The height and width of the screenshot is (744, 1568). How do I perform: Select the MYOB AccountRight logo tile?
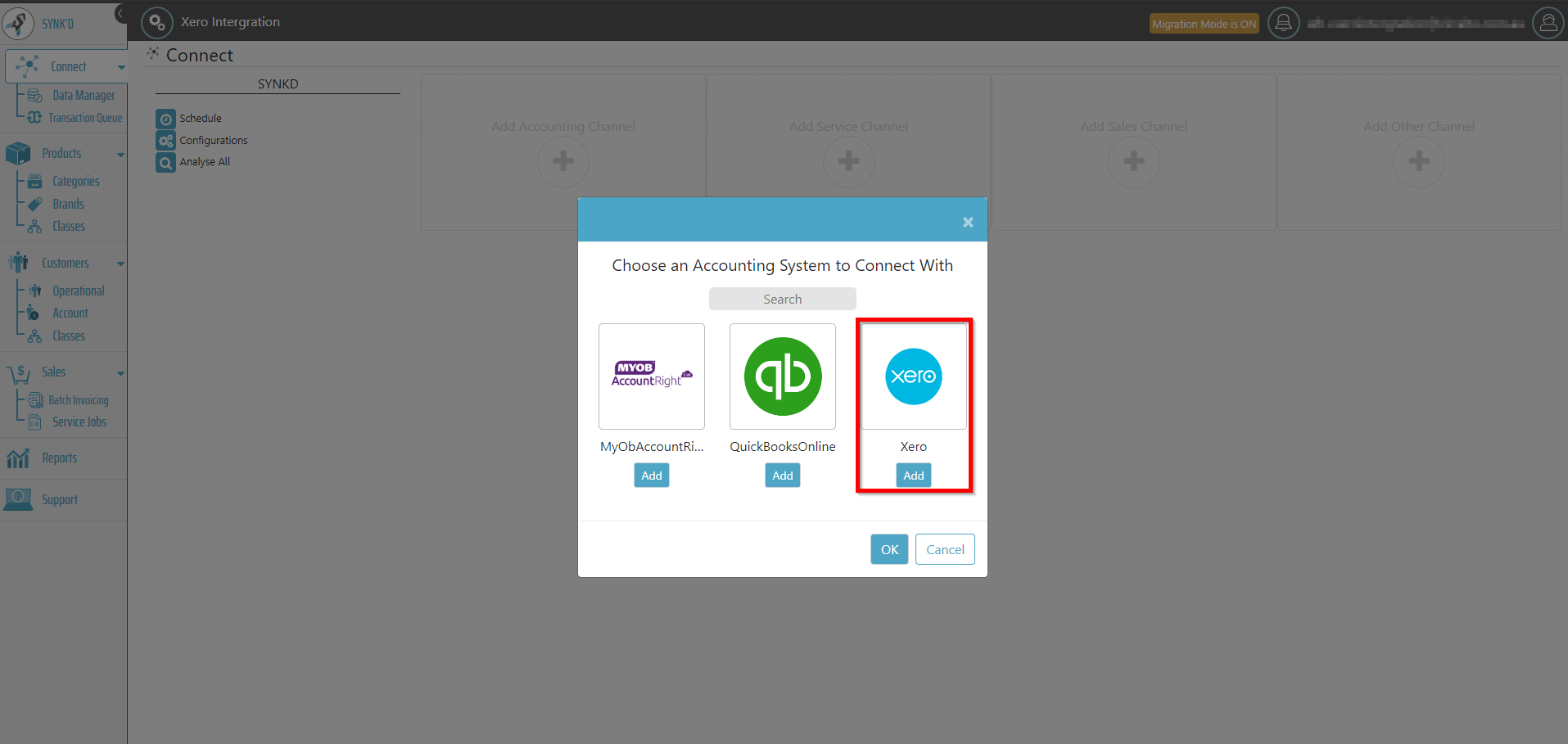coord(652,377)
